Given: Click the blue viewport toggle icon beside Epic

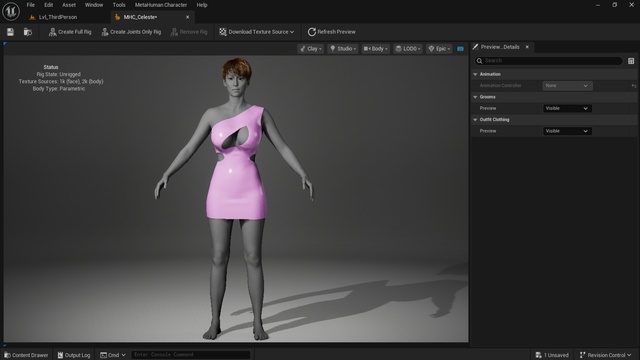Looking at the screenshot, I should (x=460, y=49).
